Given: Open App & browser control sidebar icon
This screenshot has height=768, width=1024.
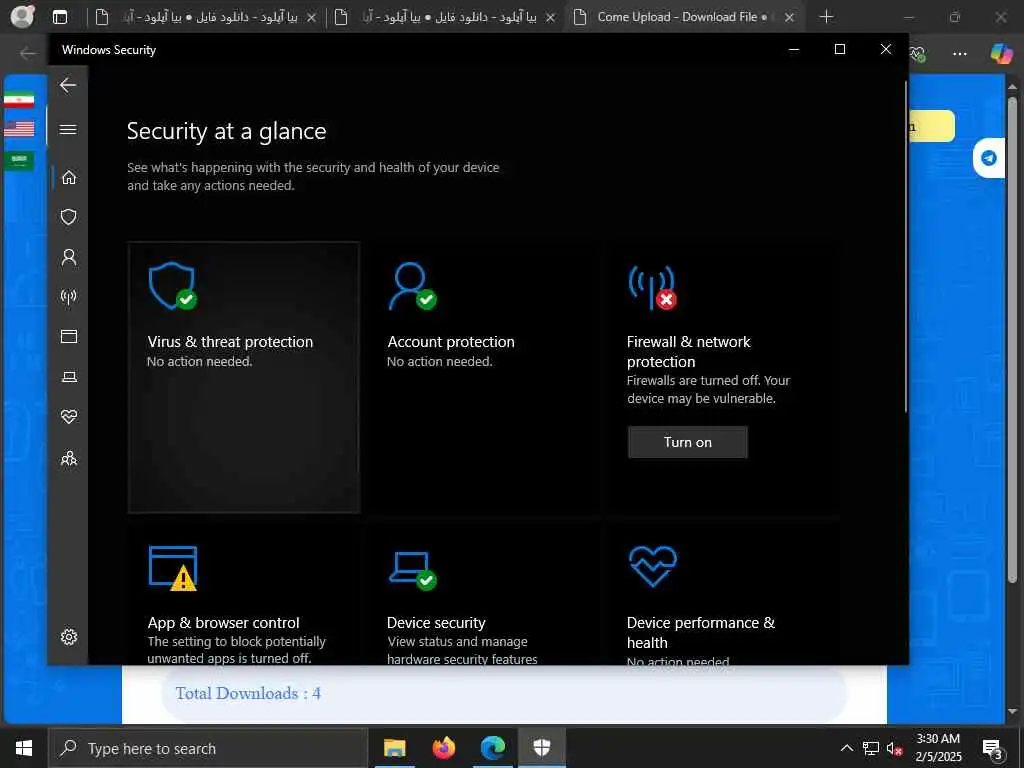Looking at the screenshot, I should point(69,336).
